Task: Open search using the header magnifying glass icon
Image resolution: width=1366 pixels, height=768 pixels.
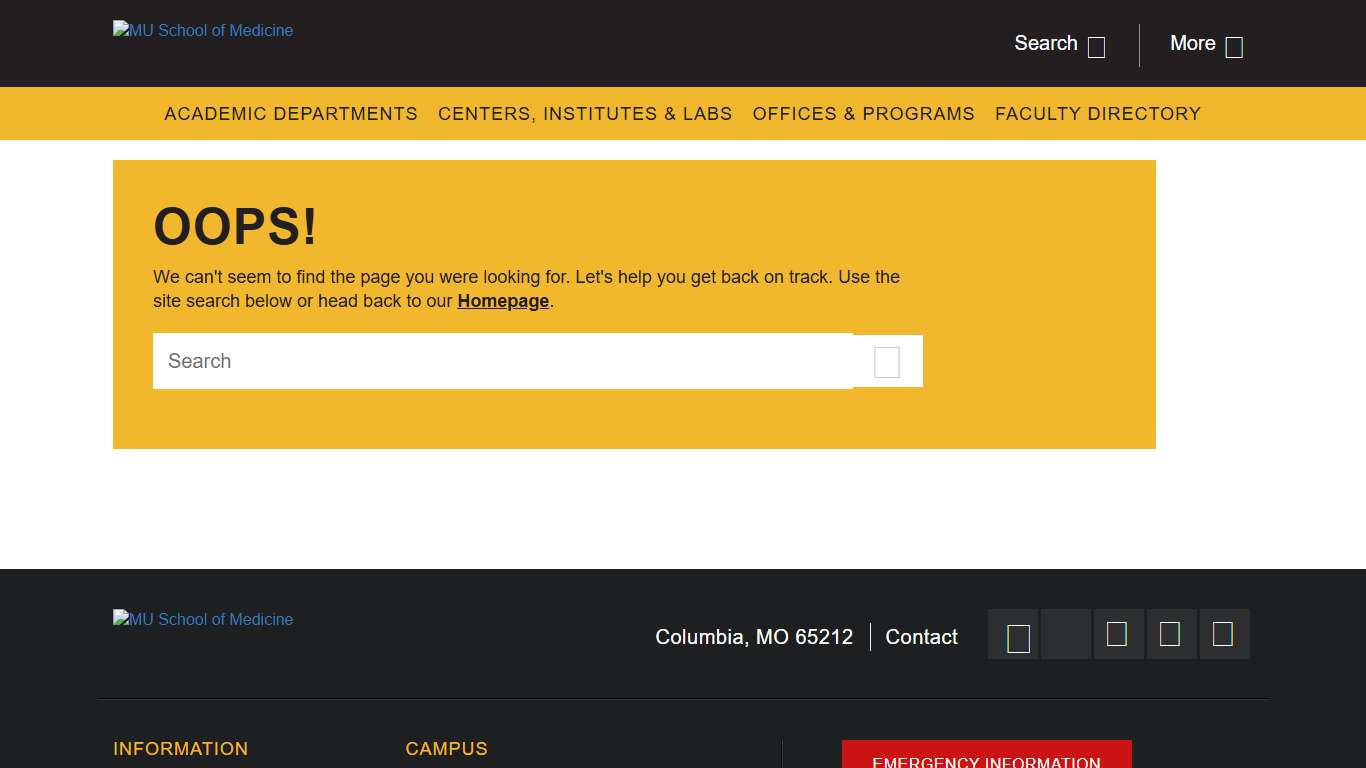Action: 1097,46
